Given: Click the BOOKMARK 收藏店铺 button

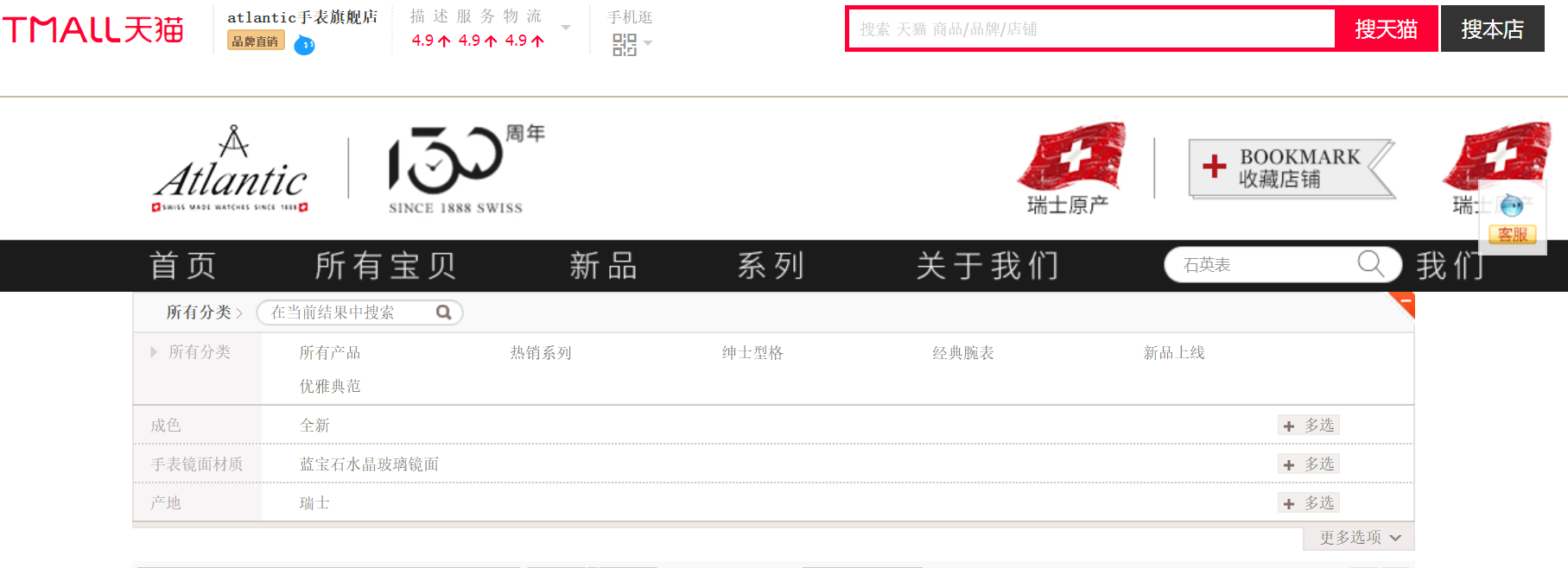Looking at the screenshot, I should pyautogui.click(x=1292, y=168).
